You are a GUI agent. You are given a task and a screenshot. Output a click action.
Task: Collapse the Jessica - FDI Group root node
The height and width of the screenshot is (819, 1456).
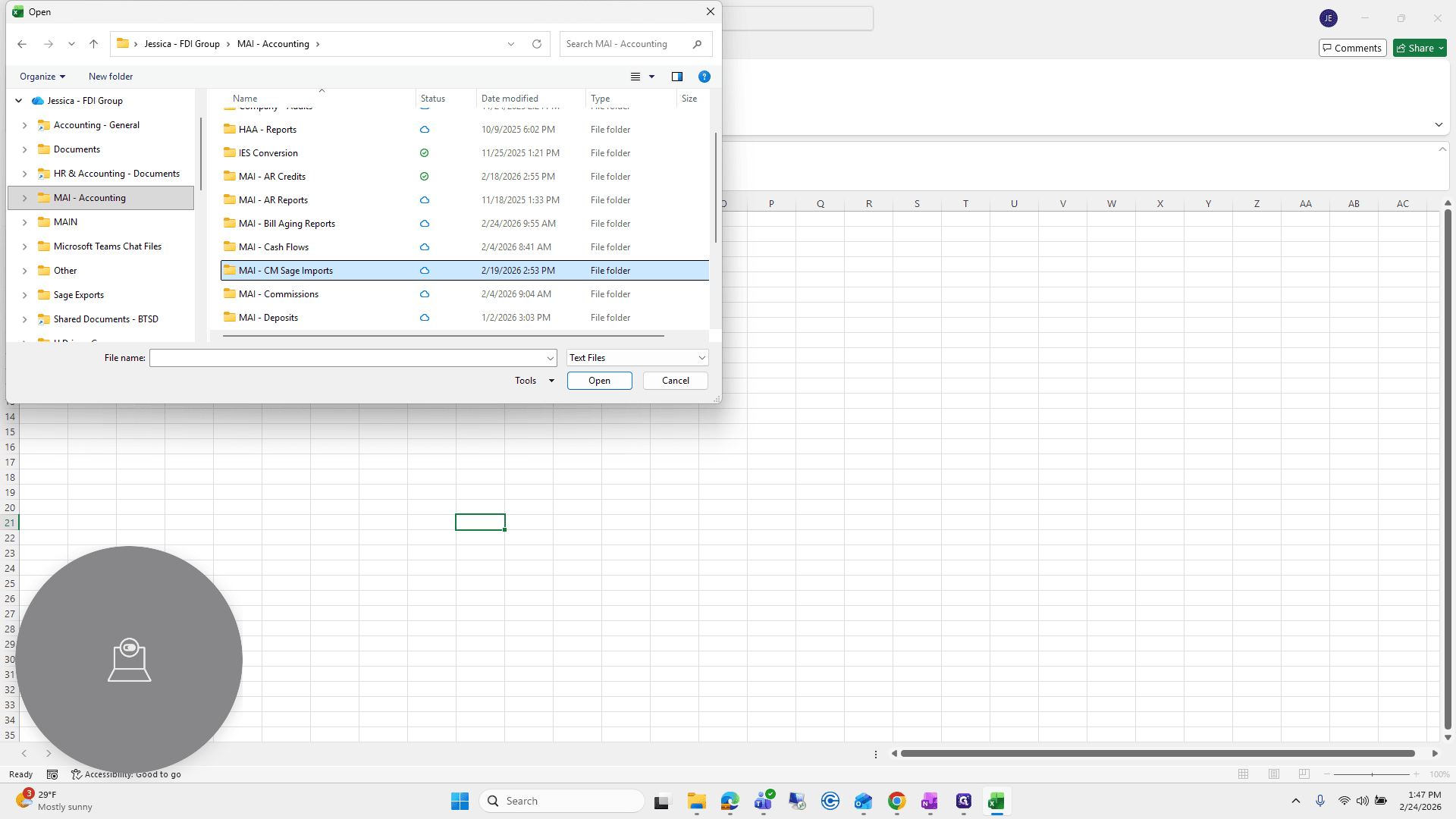[x=19, y=101]
